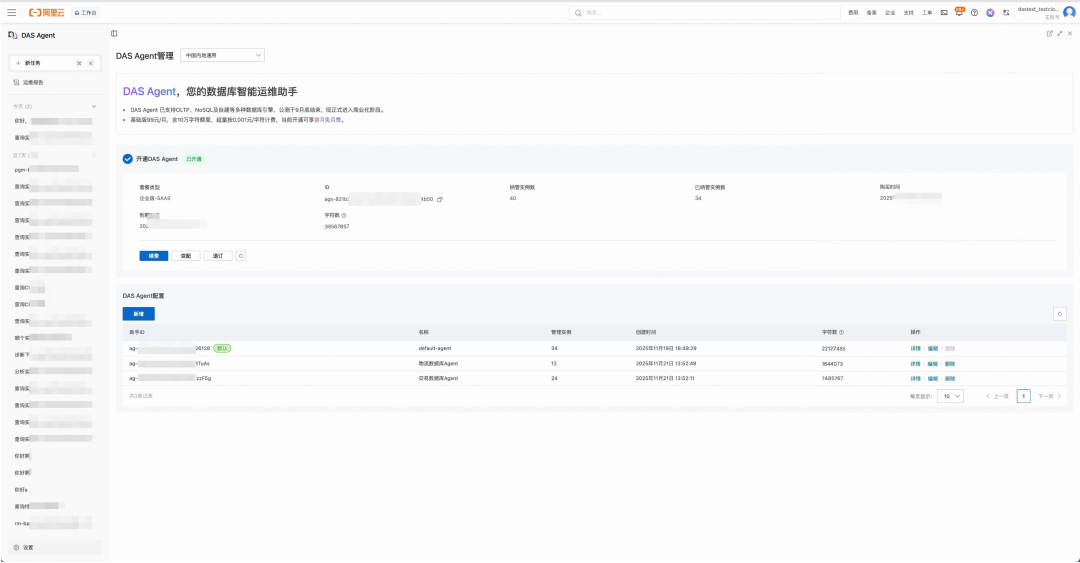The height and width of the screenshot is (563, 1080).
Task: Open the 工单 menu in the top bar
Action: coord(927,12)
